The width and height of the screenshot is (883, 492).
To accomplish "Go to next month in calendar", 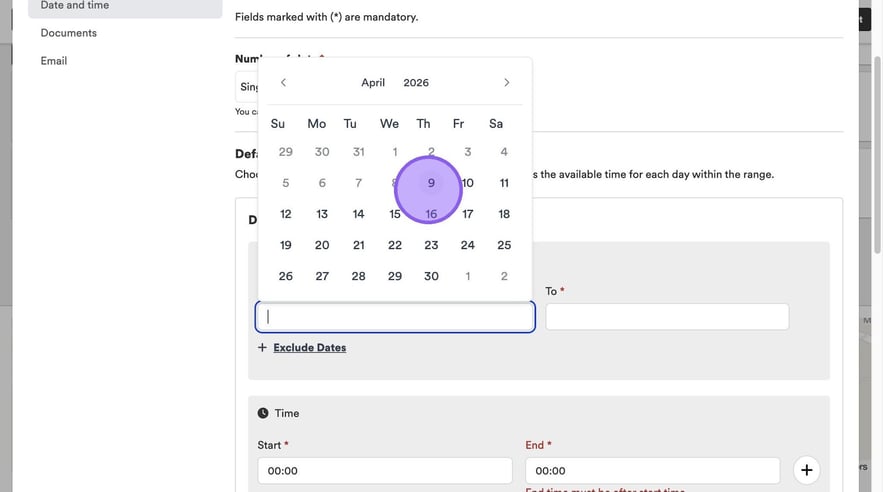I will 507,83.
